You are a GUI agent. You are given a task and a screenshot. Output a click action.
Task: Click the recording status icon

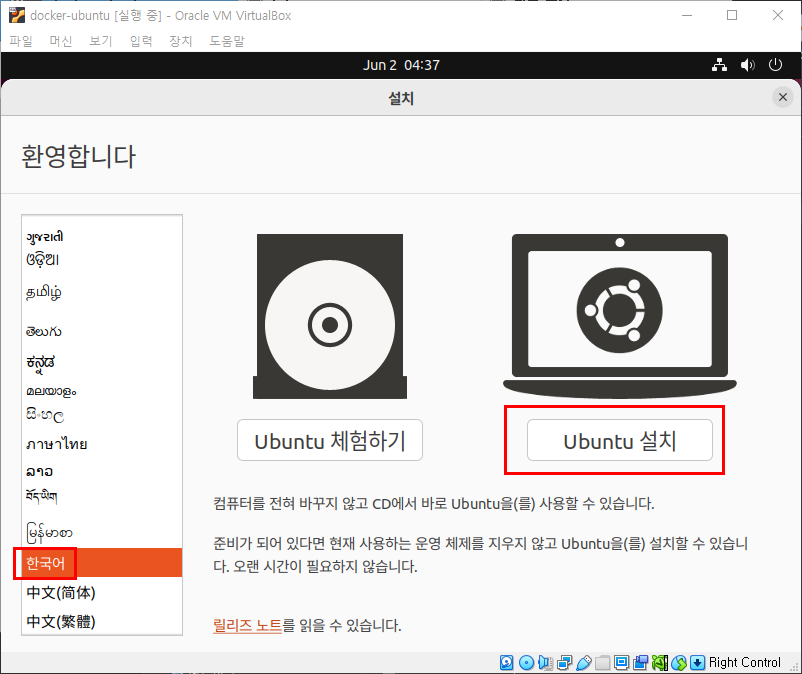coord(640,663)
